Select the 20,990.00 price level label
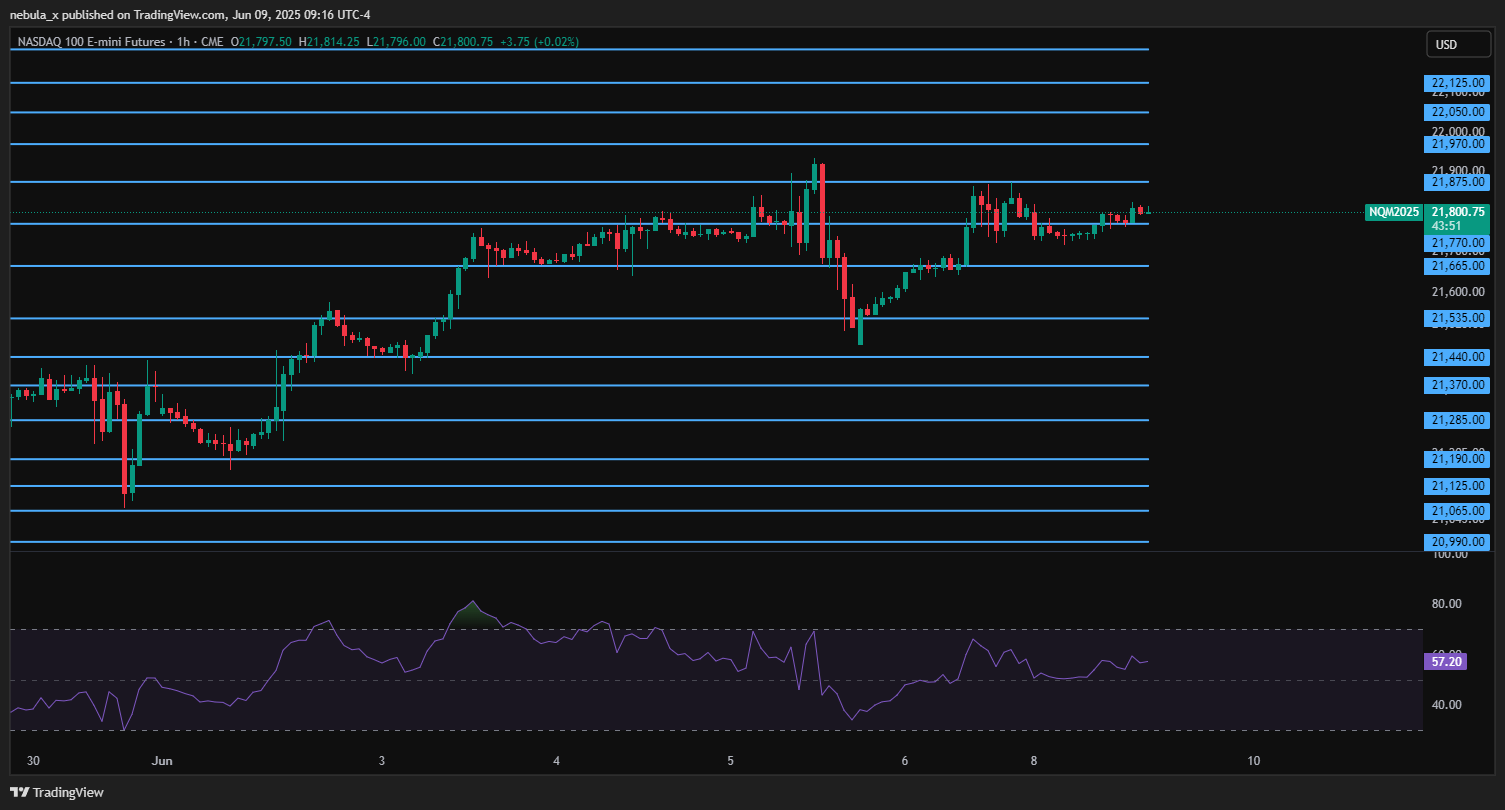 tap(1457, 542)
